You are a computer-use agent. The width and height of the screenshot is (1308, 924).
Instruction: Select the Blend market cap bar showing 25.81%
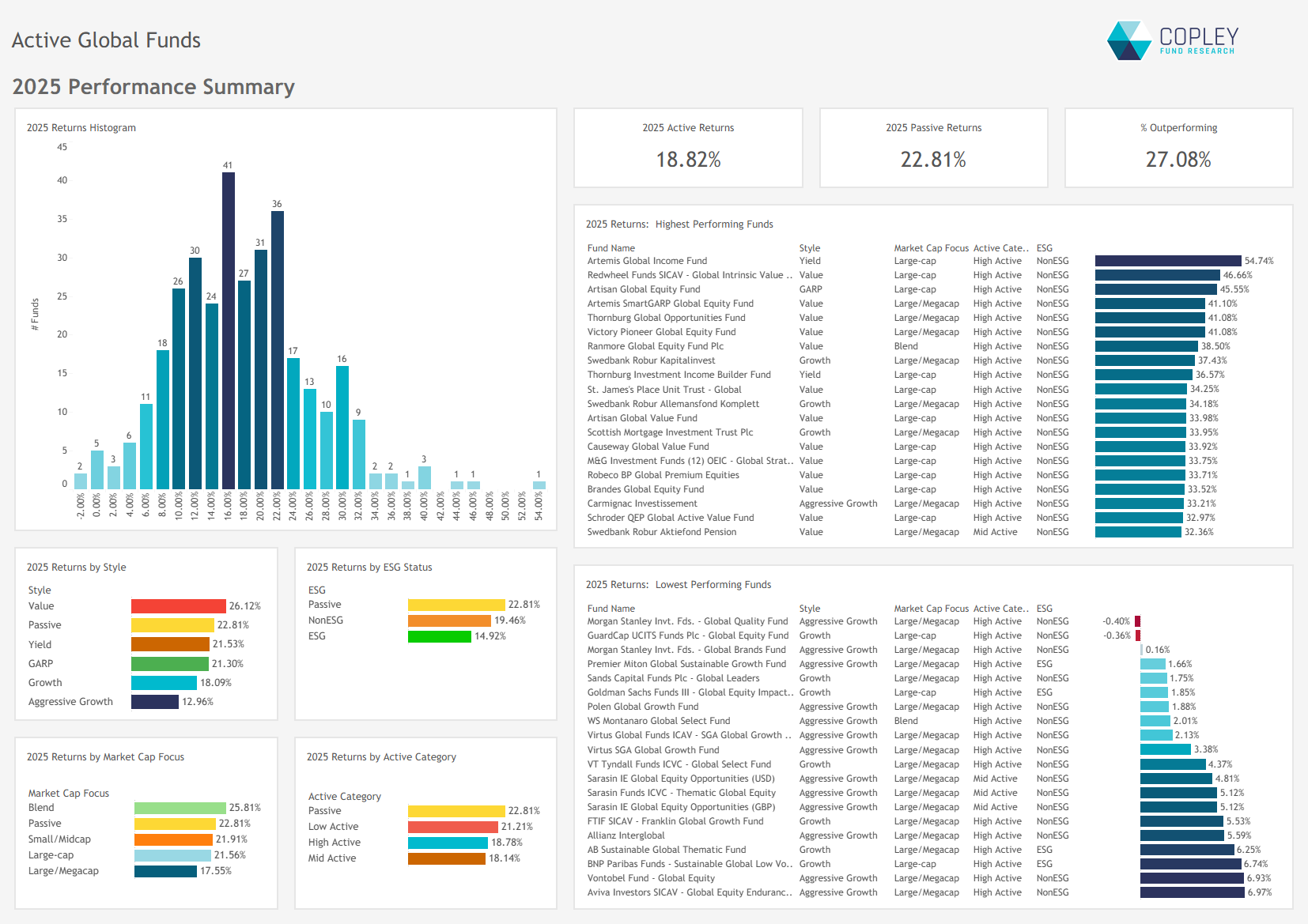click(x=180, y=808)
